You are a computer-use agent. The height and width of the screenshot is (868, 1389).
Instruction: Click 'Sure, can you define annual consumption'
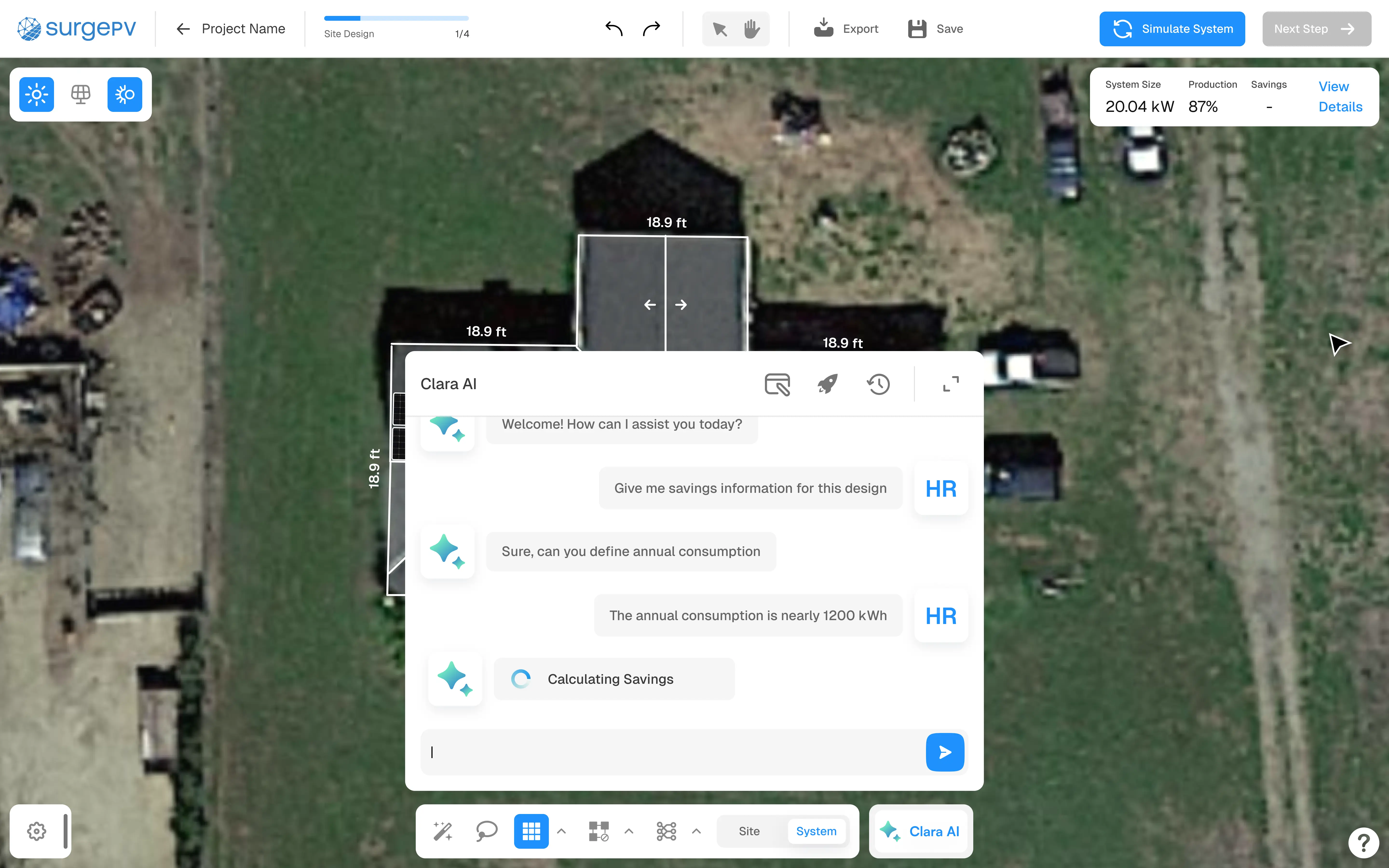click(631, 552)
